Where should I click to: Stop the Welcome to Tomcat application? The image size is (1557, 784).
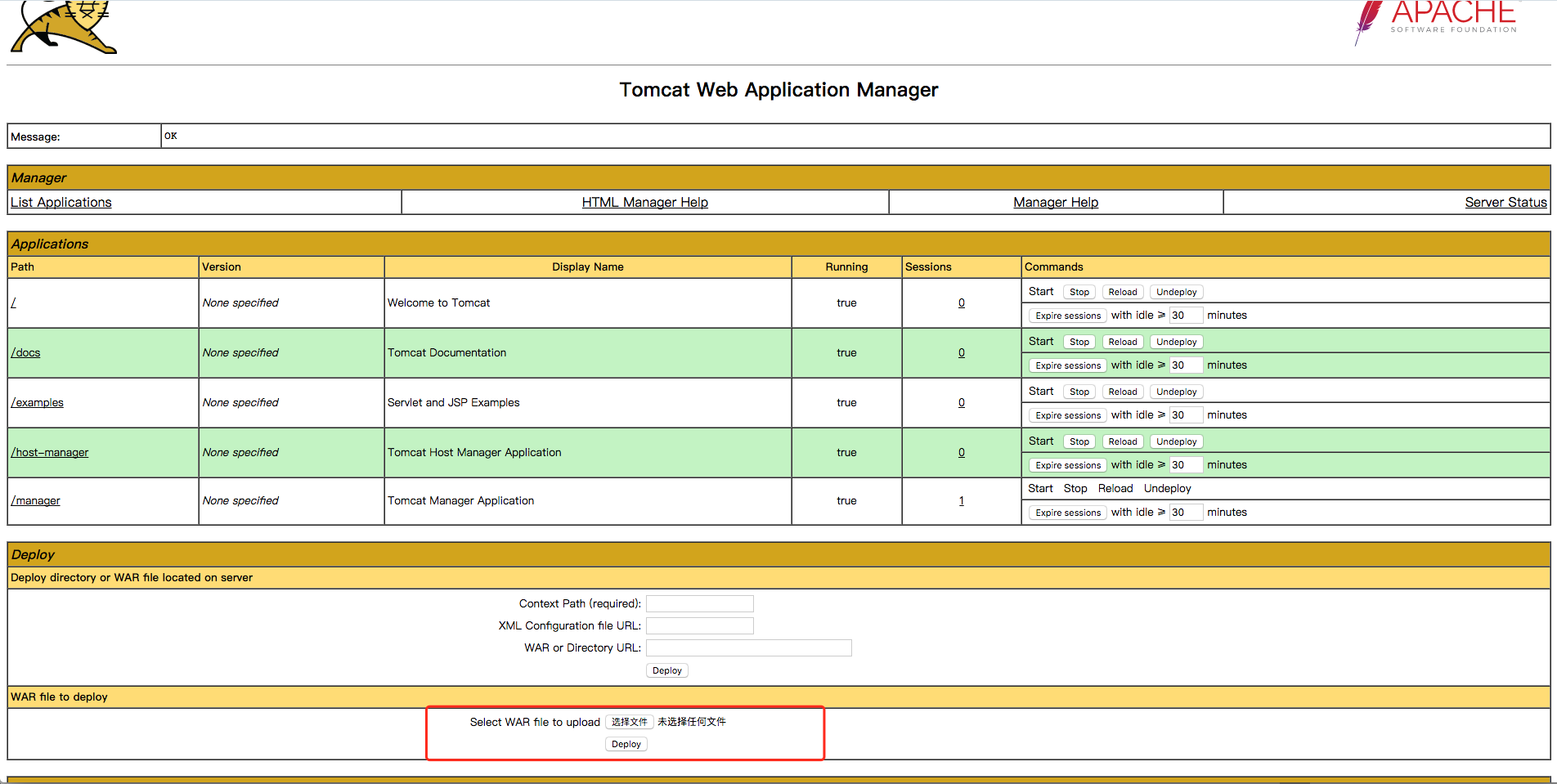pyautogui.click(x=1079, y=292)
